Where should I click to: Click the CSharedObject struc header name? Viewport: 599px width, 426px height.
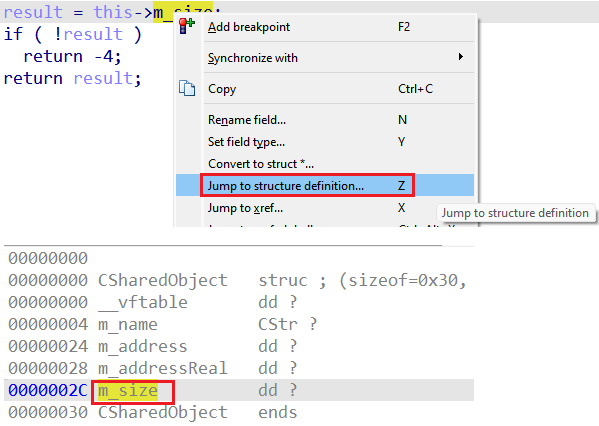(x=163, y=280)
